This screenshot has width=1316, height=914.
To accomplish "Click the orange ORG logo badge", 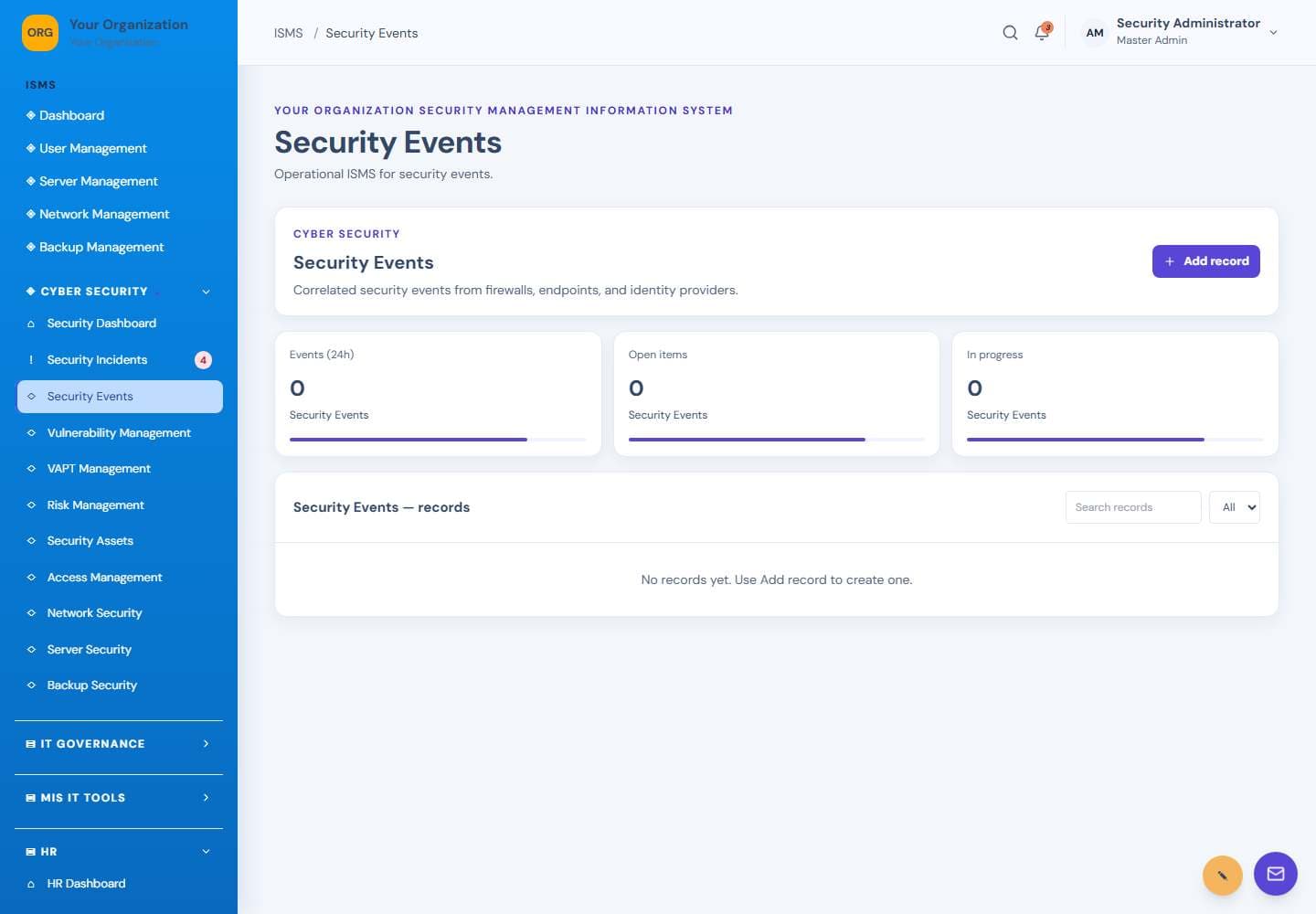I will coord(40,33).
